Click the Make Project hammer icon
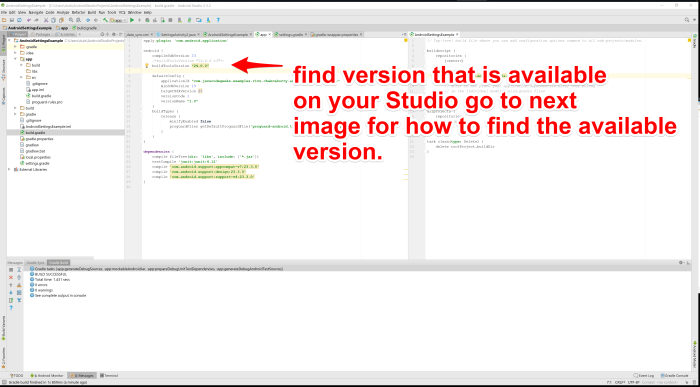 (105, 20)
